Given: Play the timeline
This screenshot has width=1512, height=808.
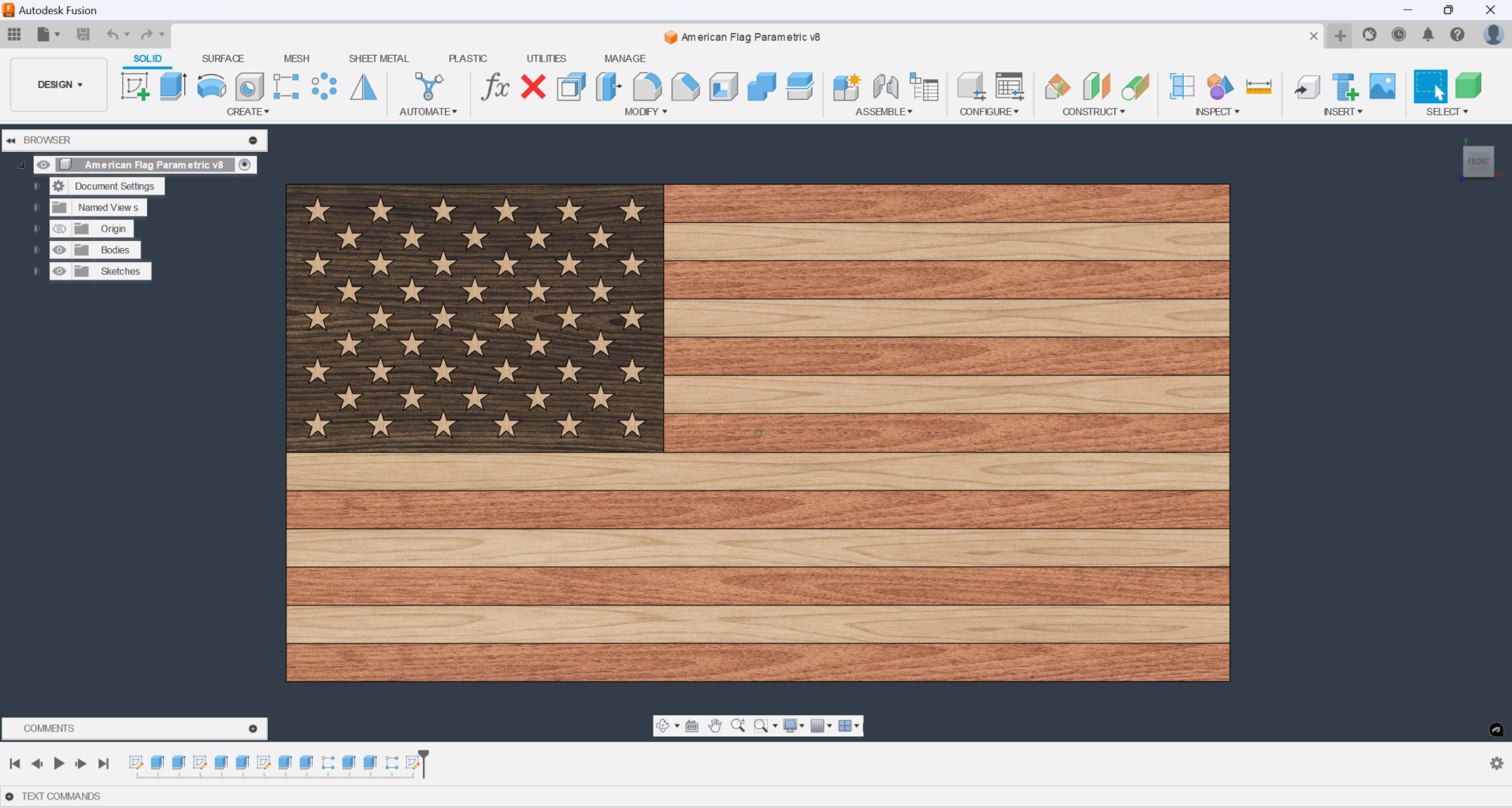Looking at the screenshot, I should pyautogui.click(x=59, y=763).
